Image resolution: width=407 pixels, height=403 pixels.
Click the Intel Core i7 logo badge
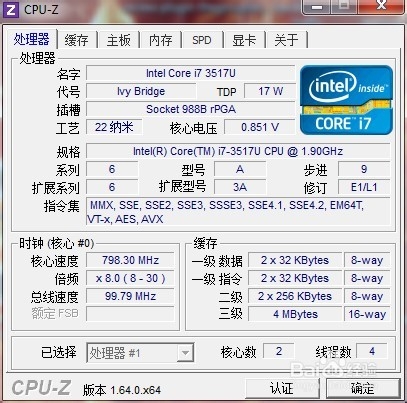tap(346, 100)
